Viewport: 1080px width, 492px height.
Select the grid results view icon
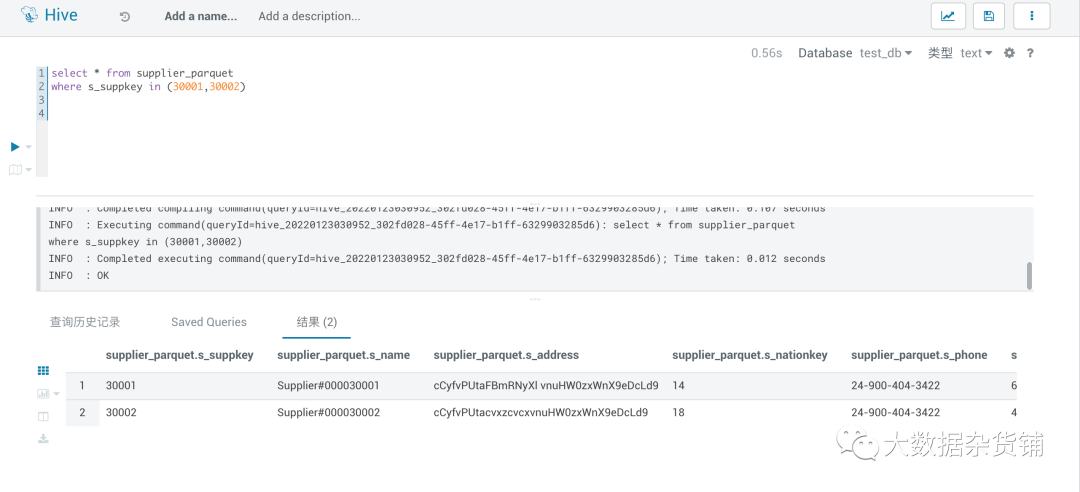[x=43, y=371]
